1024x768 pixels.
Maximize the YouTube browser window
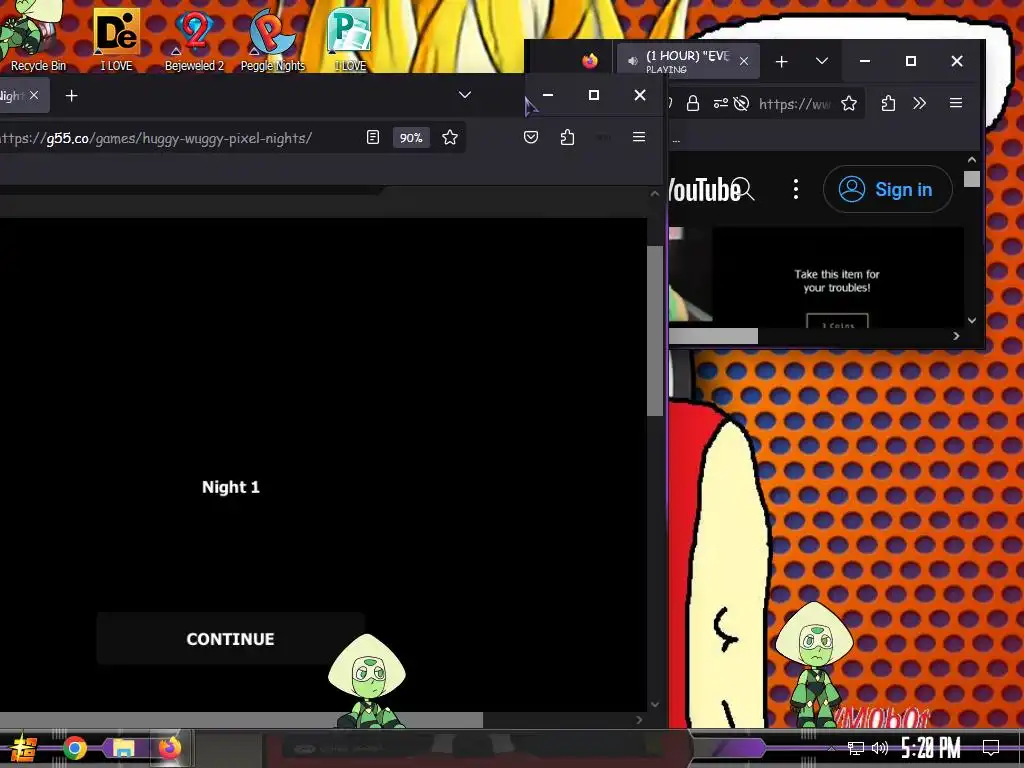pos(910,61)
